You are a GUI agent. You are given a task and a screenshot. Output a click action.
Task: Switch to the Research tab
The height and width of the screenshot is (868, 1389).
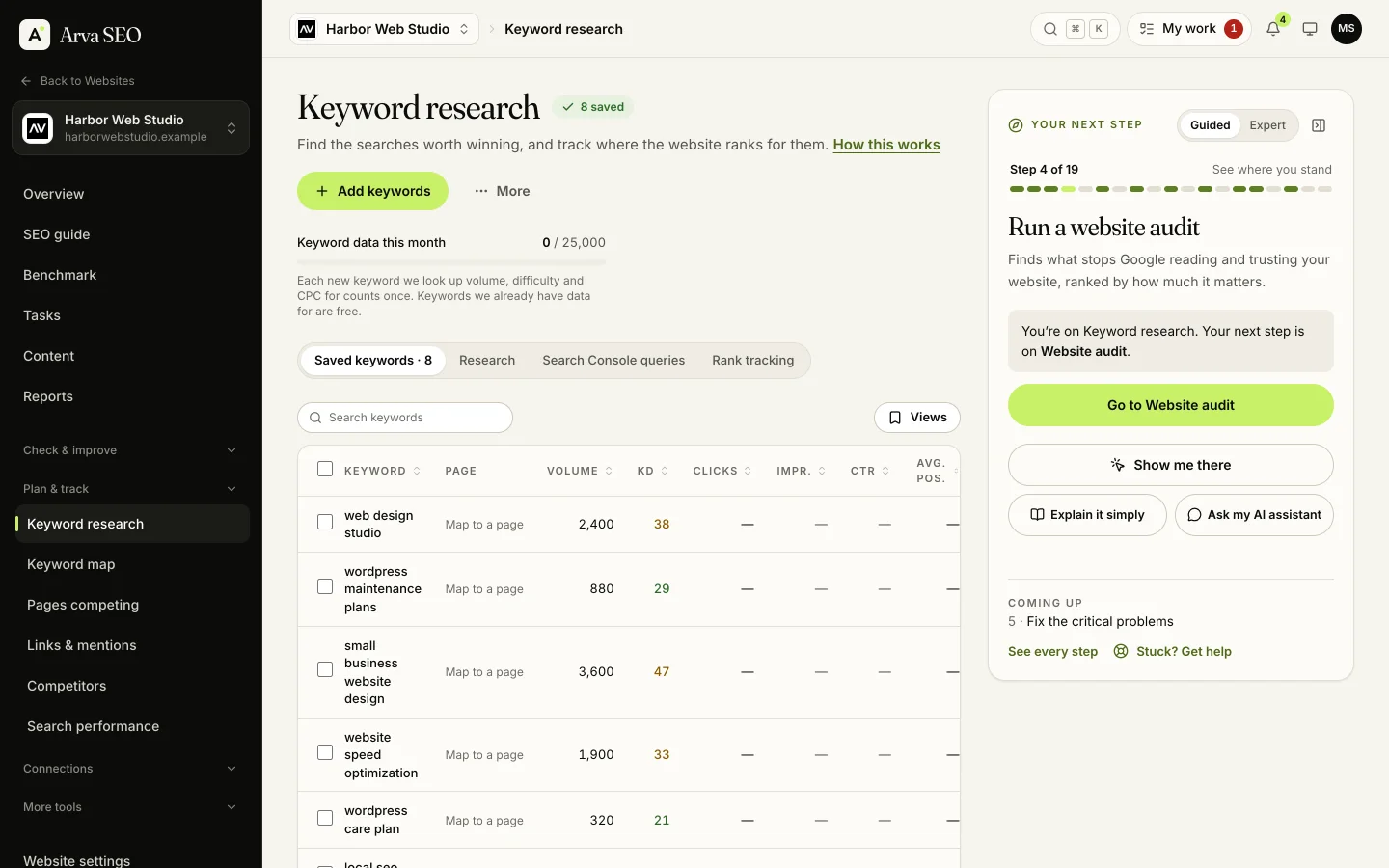pos(487,361)
